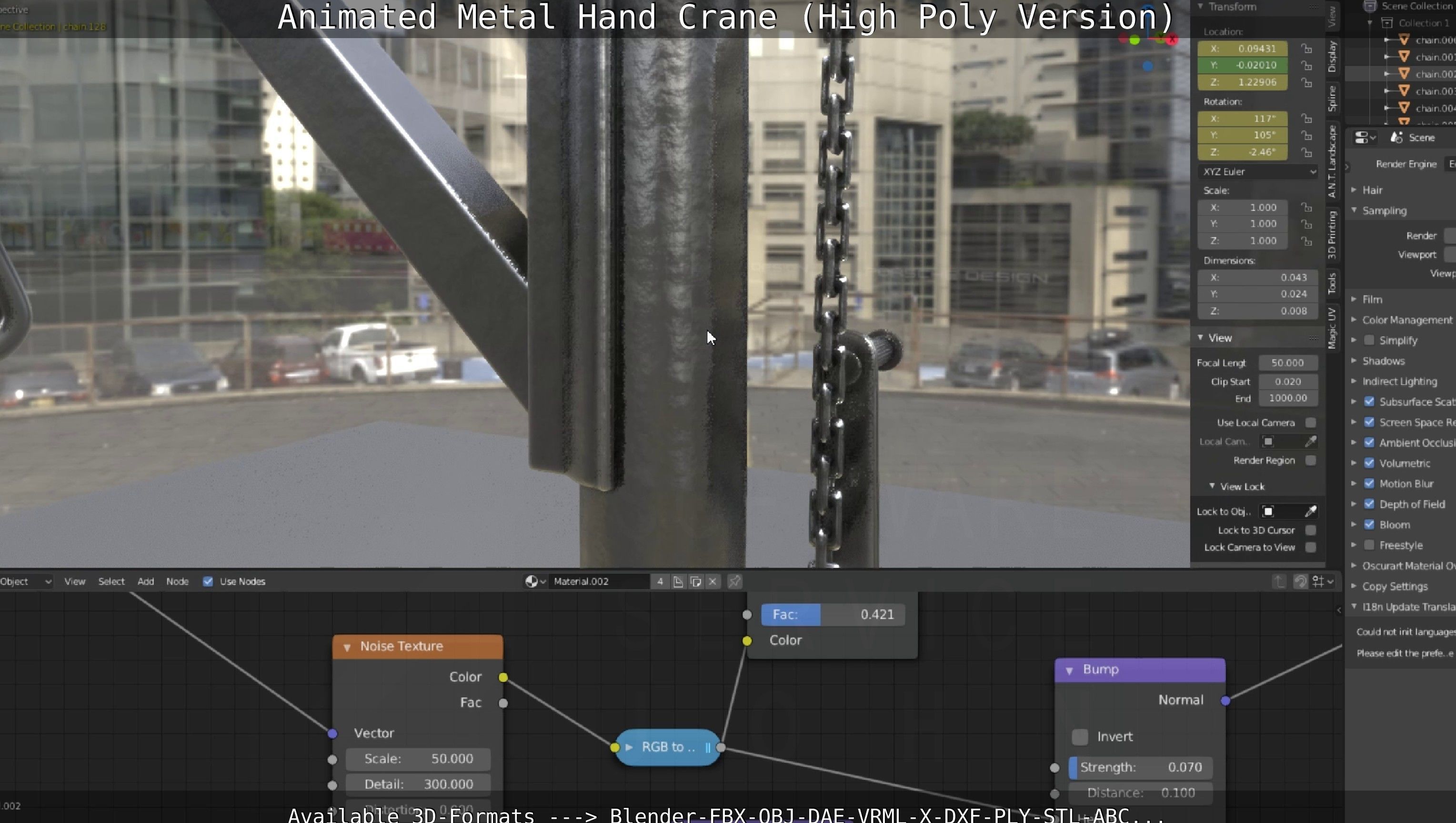Screen dimensions: 1456x823
Task: Click the new material icon in node header
Action: [x=678, y=581]
